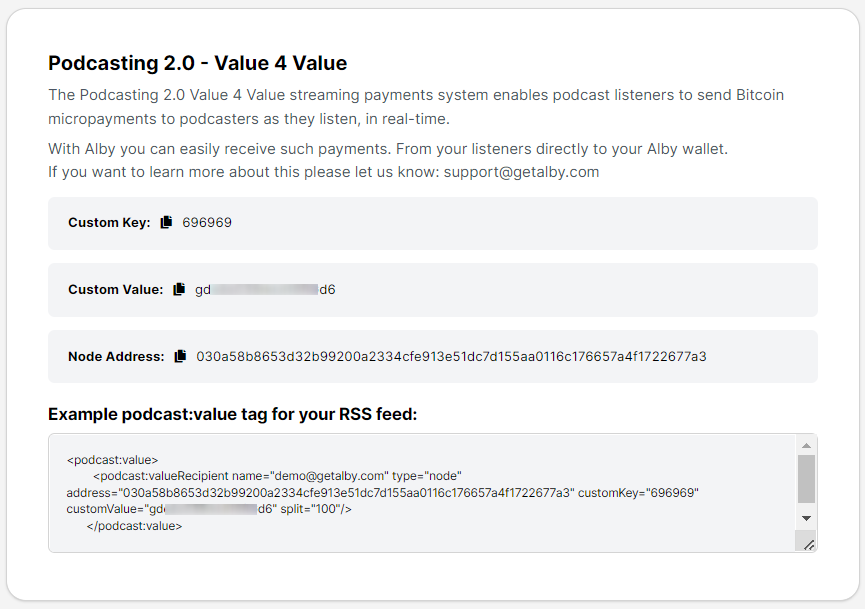Click support@getalby.com email address
865x609 pixels.
(521, 172)
